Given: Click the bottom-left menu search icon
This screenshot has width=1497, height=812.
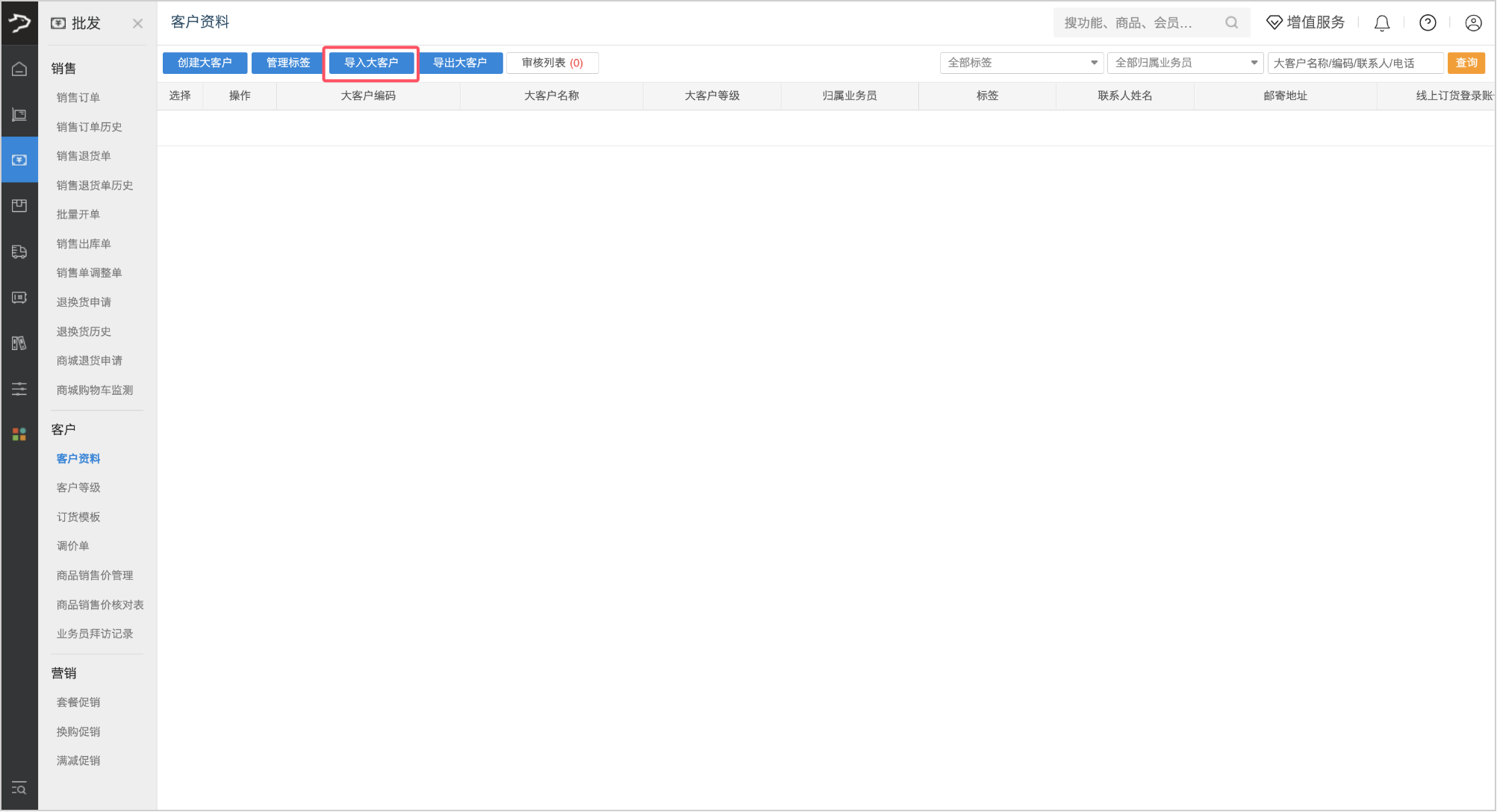Looking at the screenshot, I should tap(19, 788).
